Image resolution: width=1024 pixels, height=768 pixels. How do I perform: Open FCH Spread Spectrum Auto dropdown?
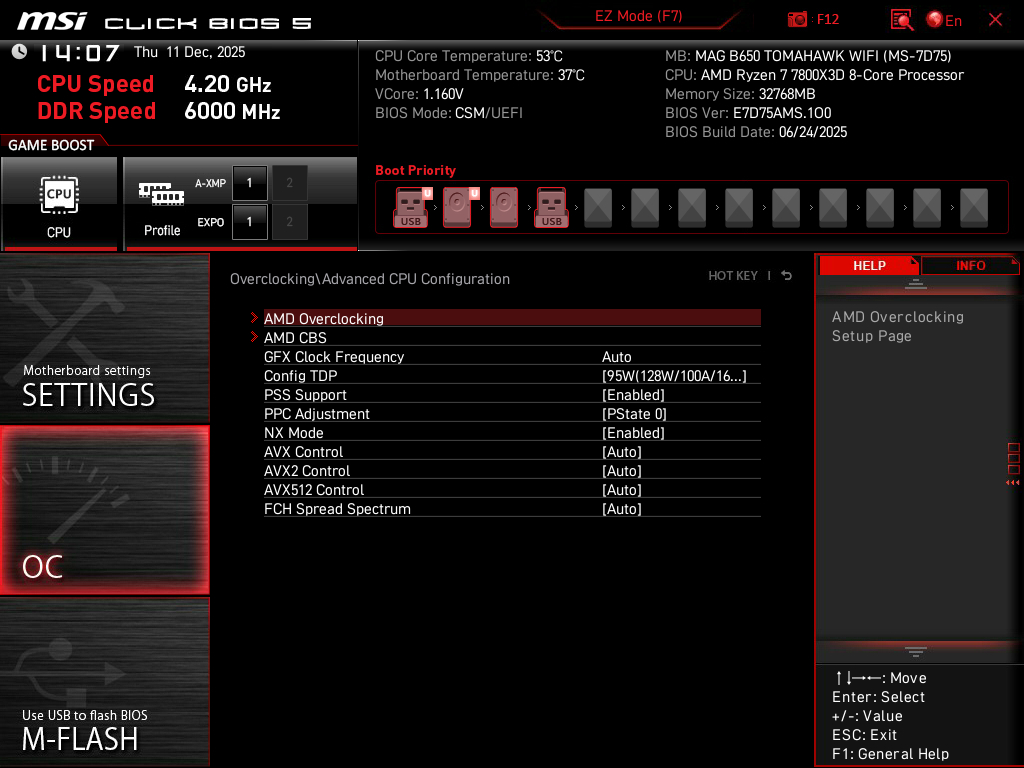click(622, 508)
